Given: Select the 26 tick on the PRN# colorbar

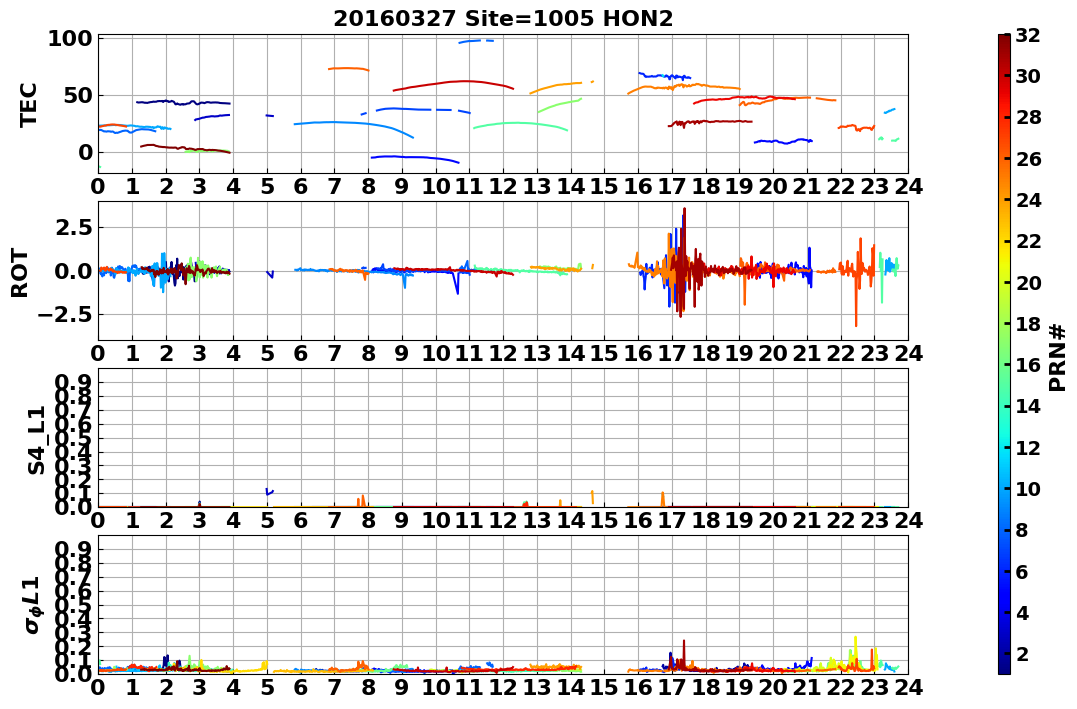Looking at the screenshot, I should point(1028,159).
